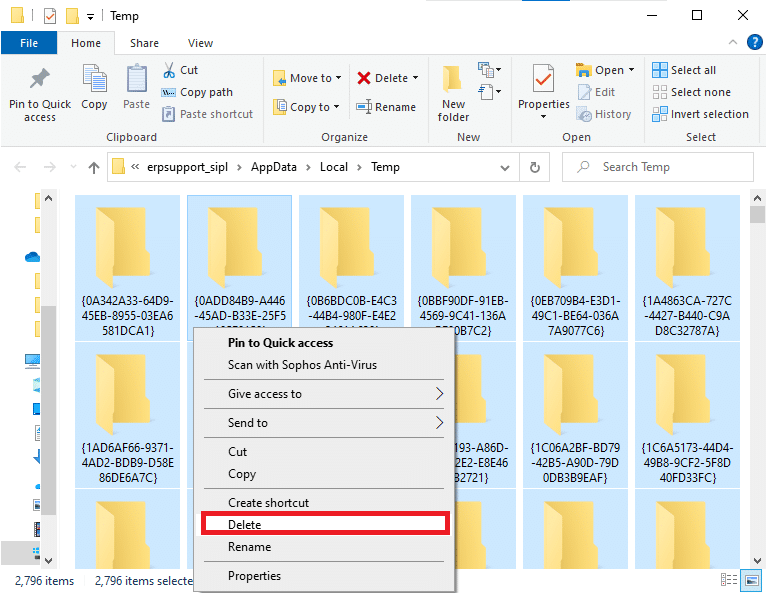Switch to the View ribbon tab
Image resolution: width=767 pixels, height=593 pixels.
coord(200,43)
